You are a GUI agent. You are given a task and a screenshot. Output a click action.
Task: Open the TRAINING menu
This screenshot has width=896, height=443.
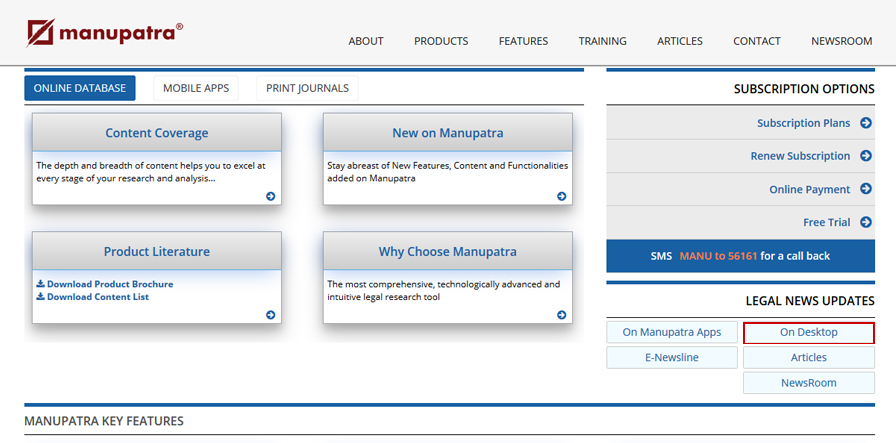click(x=602, y=41)
